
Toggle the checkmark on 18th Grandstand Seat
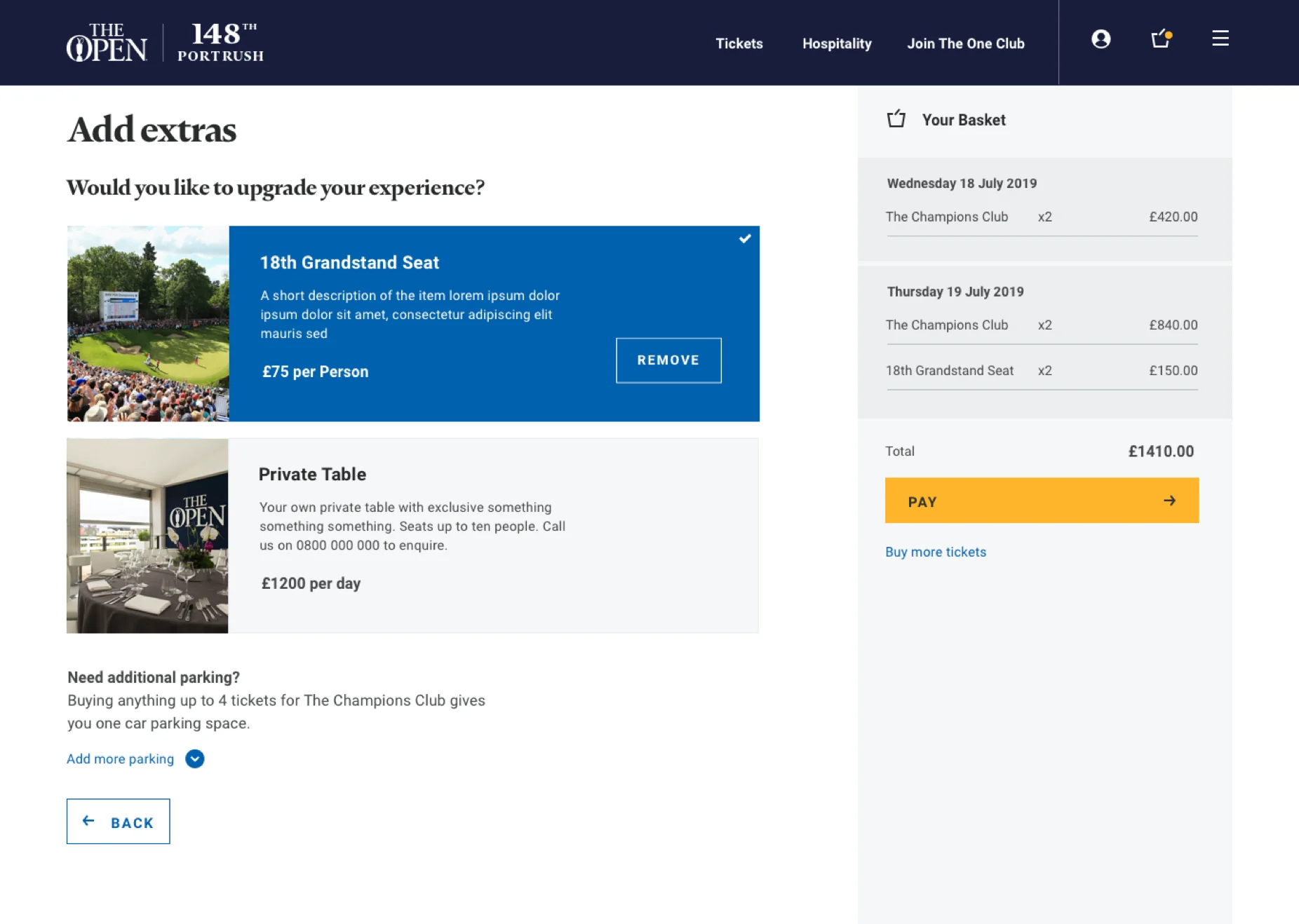tap(745, 239)
